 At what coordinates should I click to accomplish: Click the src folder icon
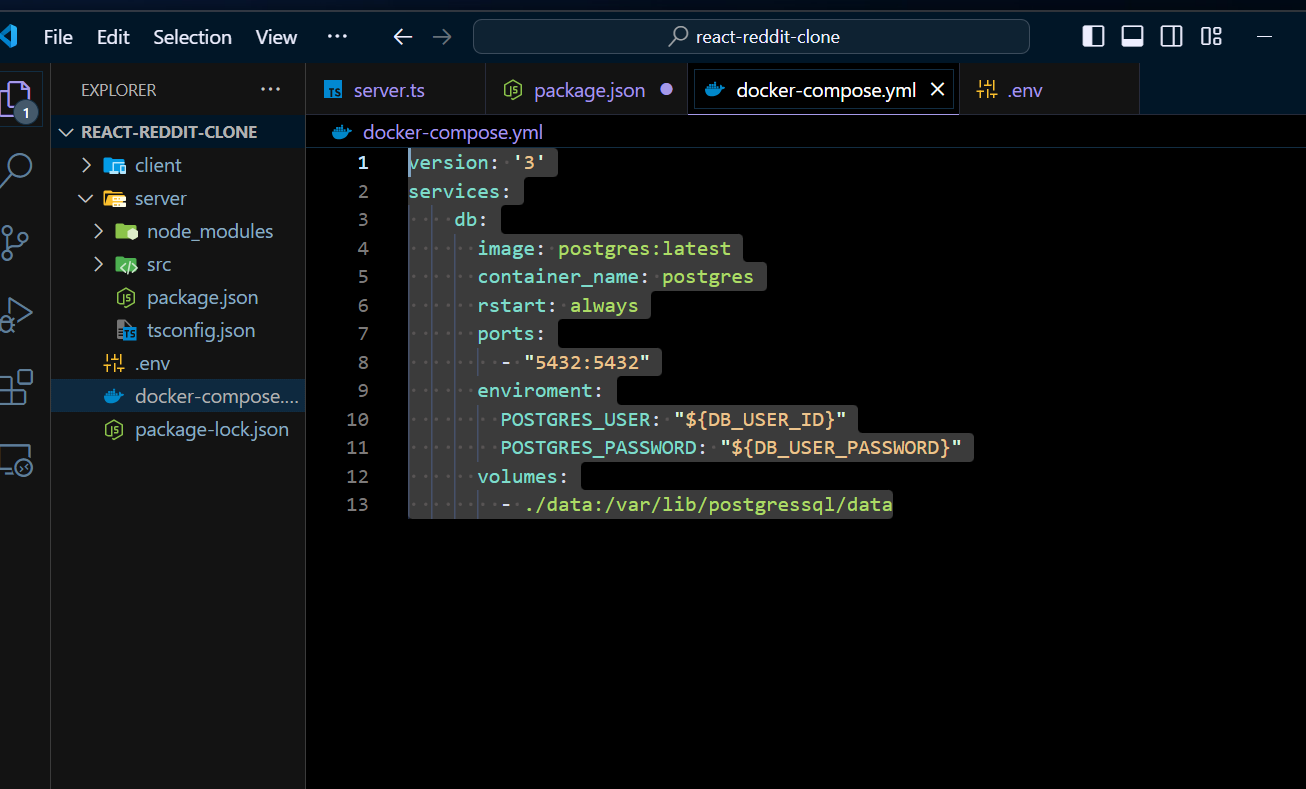127,264
